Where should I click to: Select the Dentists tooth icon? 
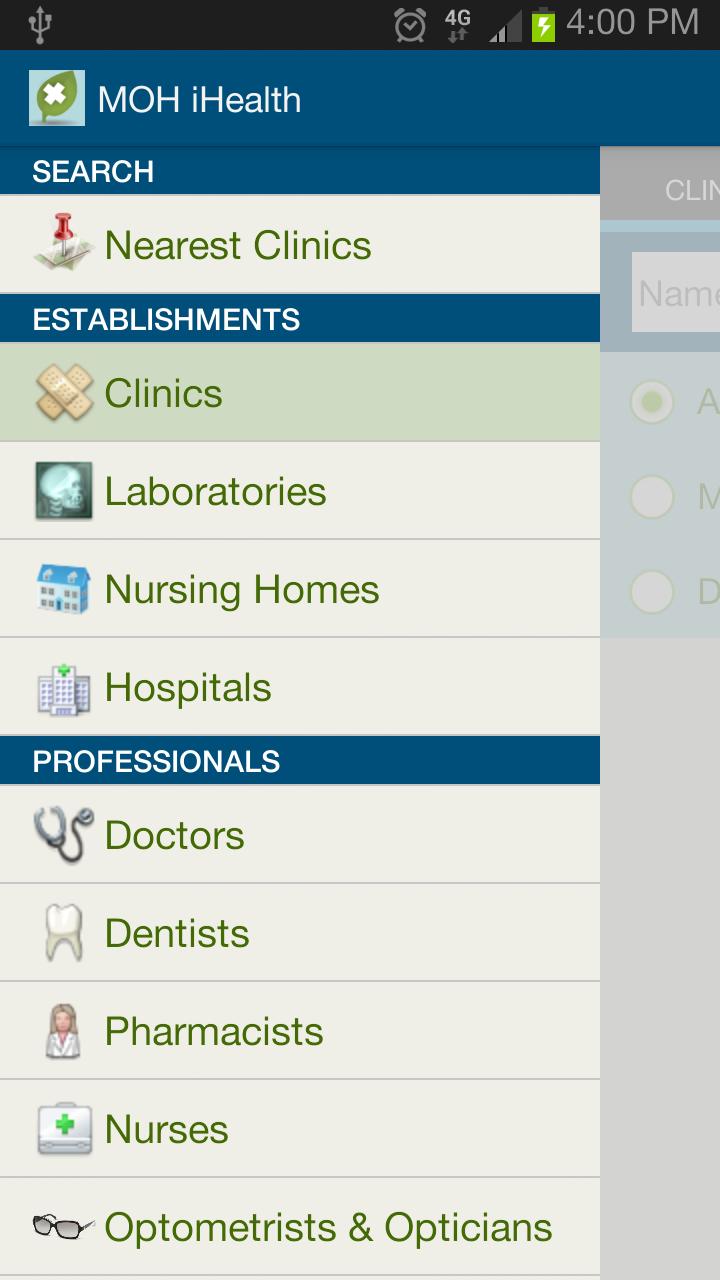click(x=62, y=932)
